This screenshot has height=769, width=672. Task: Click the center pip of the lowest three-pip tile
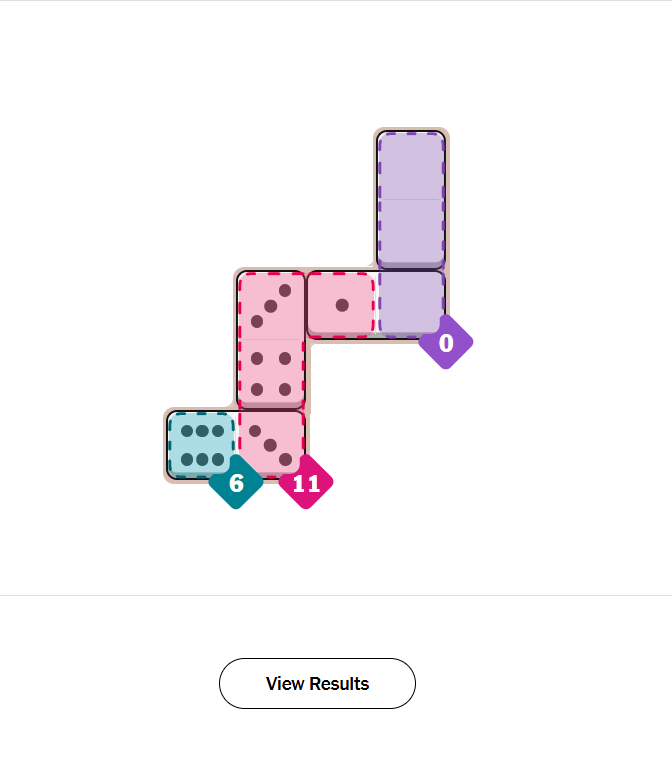[271, 444]
